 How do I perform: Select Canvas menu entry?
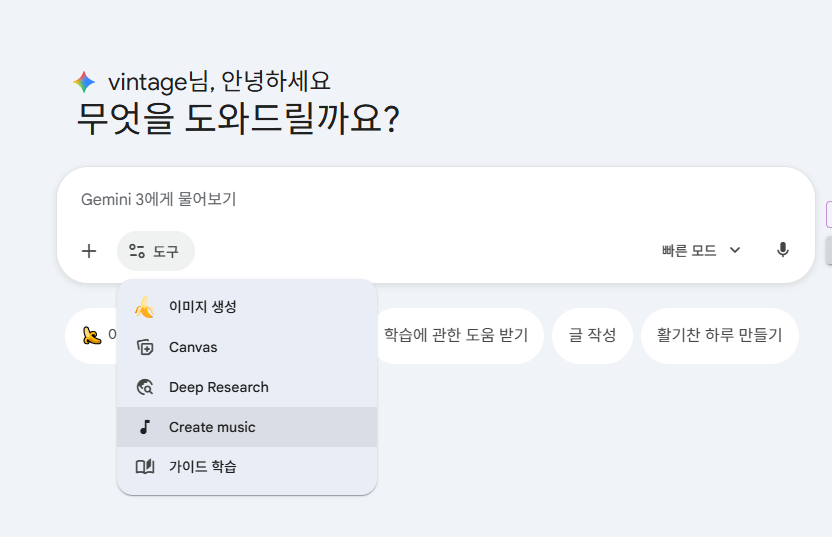pos(193,347)
